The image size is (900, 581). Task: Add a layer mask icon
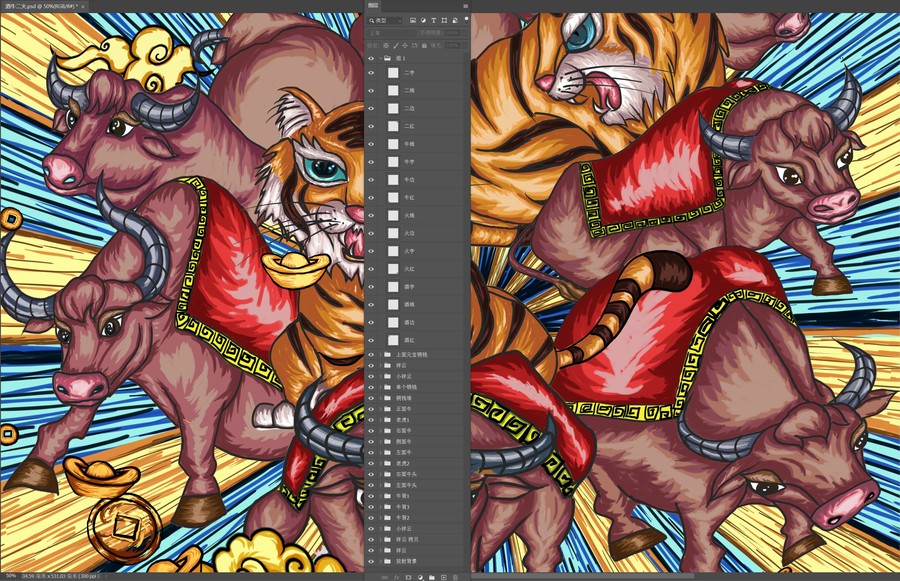[x=409, y=577]
